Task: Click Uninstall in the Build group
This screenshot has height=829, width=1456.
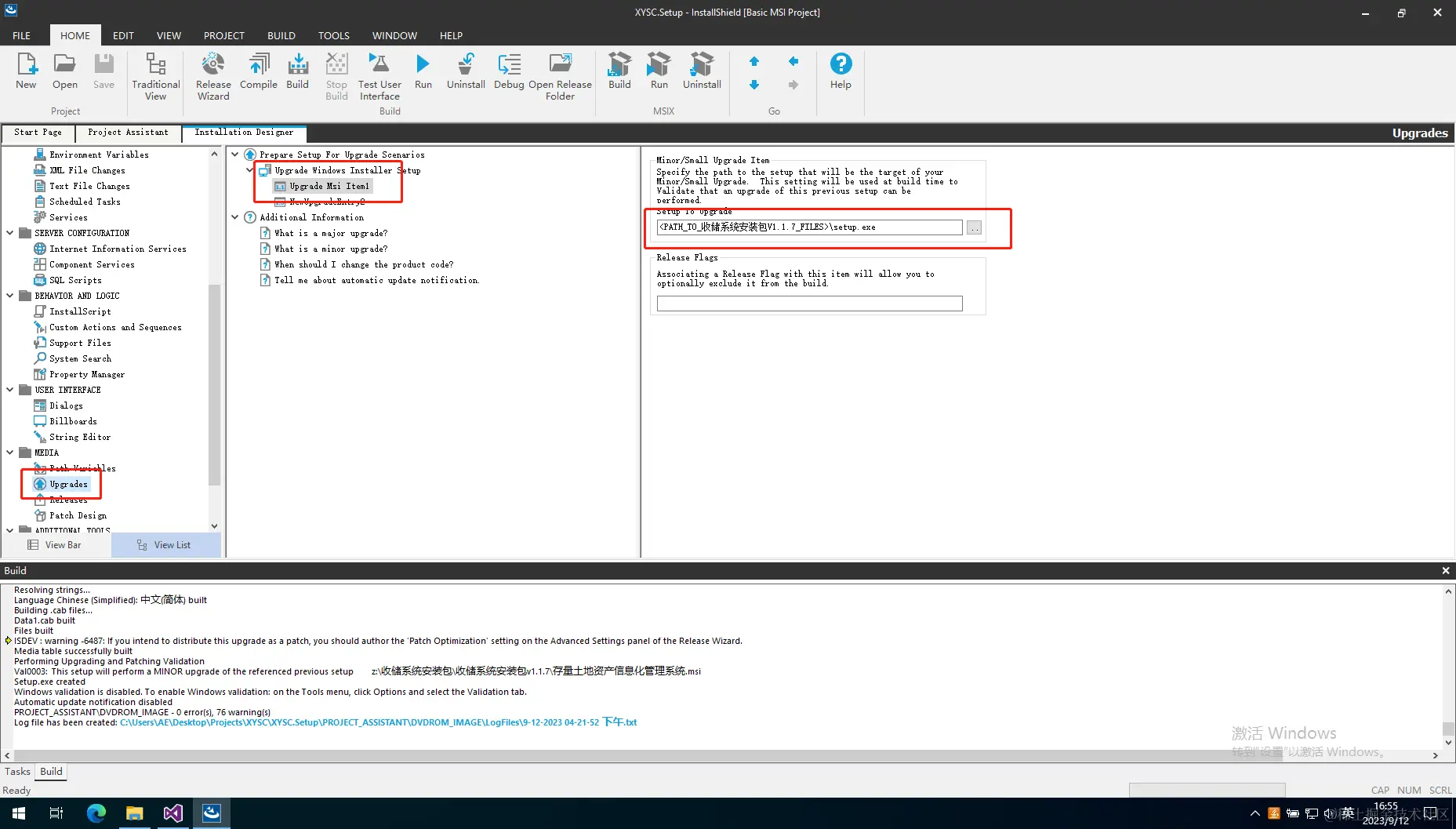Action: 466,71
